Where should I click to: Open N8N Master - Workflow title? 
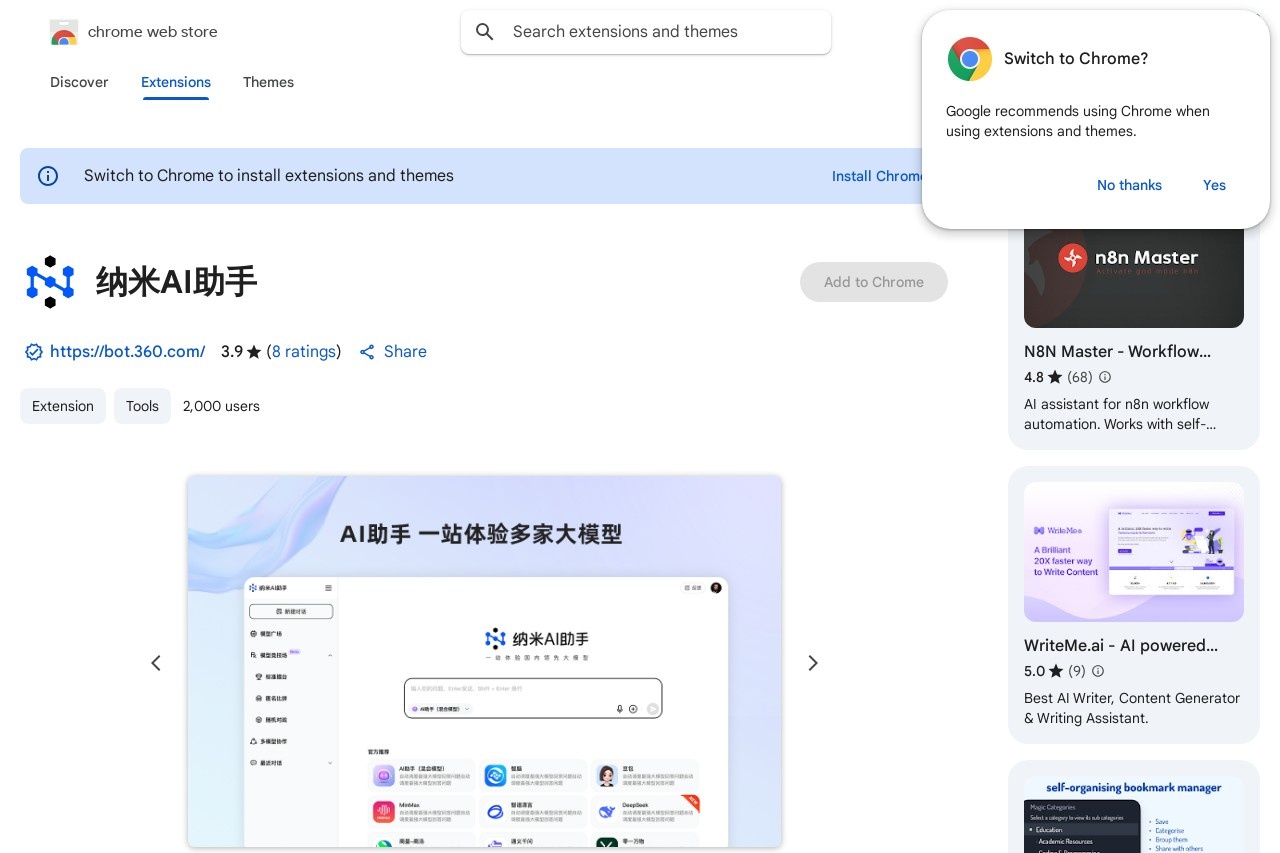pos(1117,352)
